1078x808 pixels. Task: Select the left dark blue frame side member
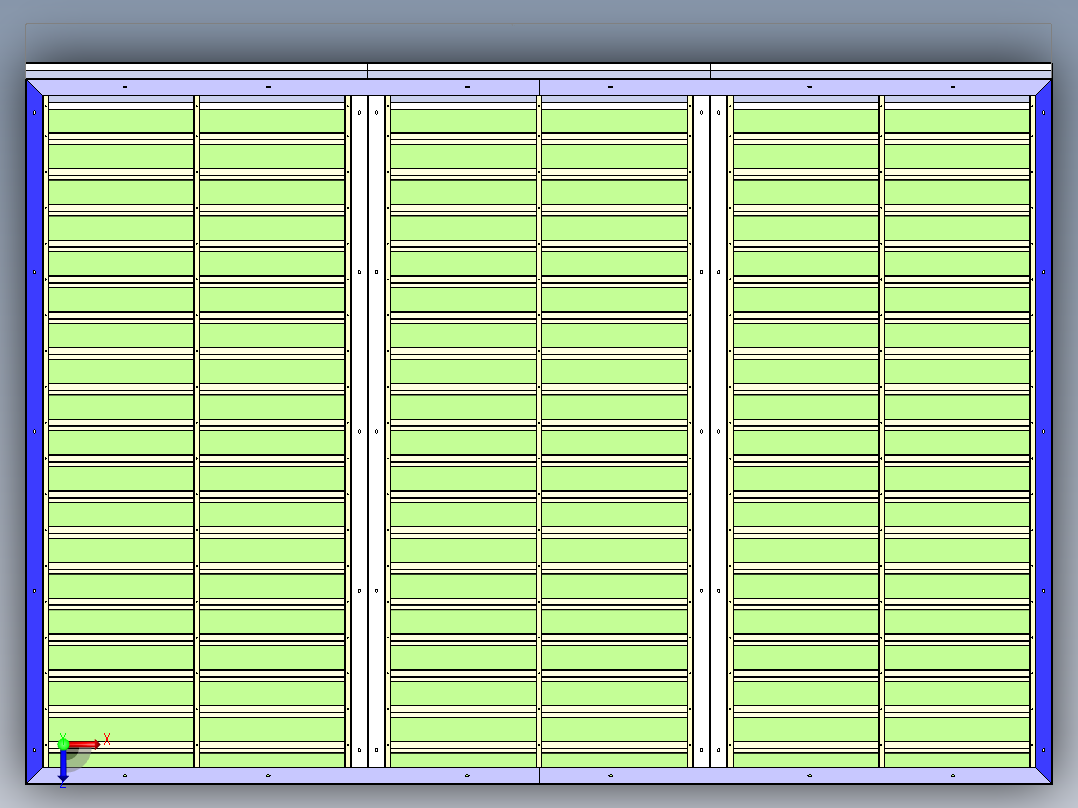34,431
